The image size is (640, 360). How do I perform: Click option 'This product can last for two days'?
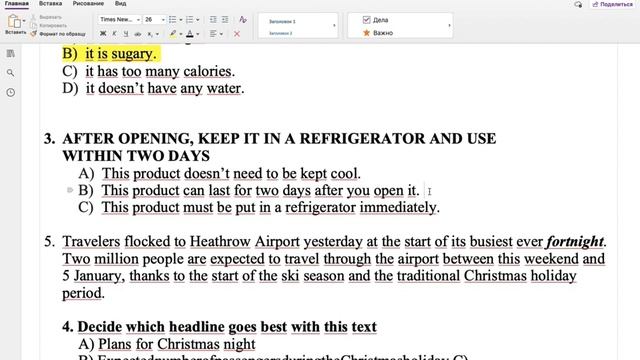point(207,191)
